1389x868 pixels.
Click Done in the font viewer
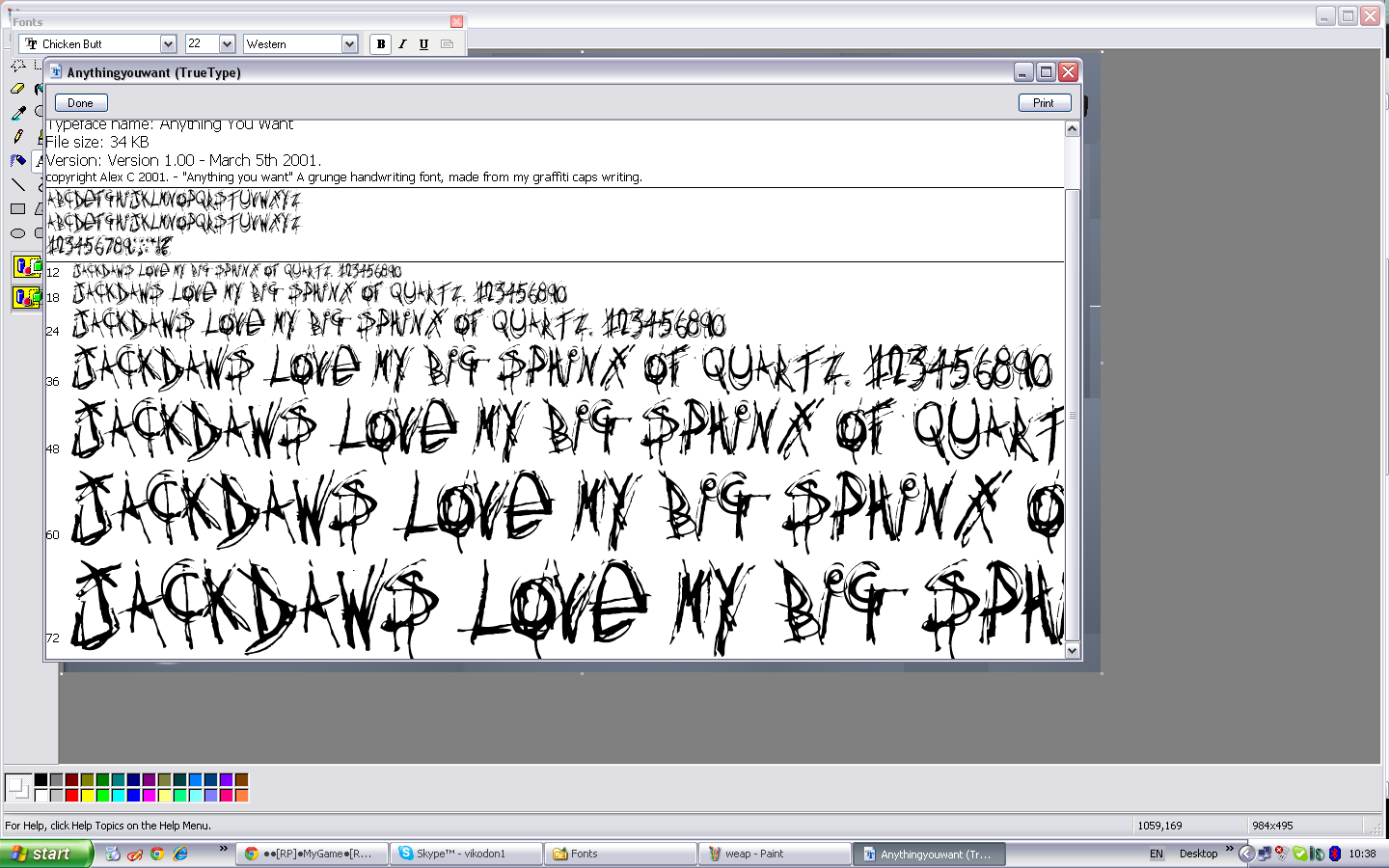click(81, 103)
